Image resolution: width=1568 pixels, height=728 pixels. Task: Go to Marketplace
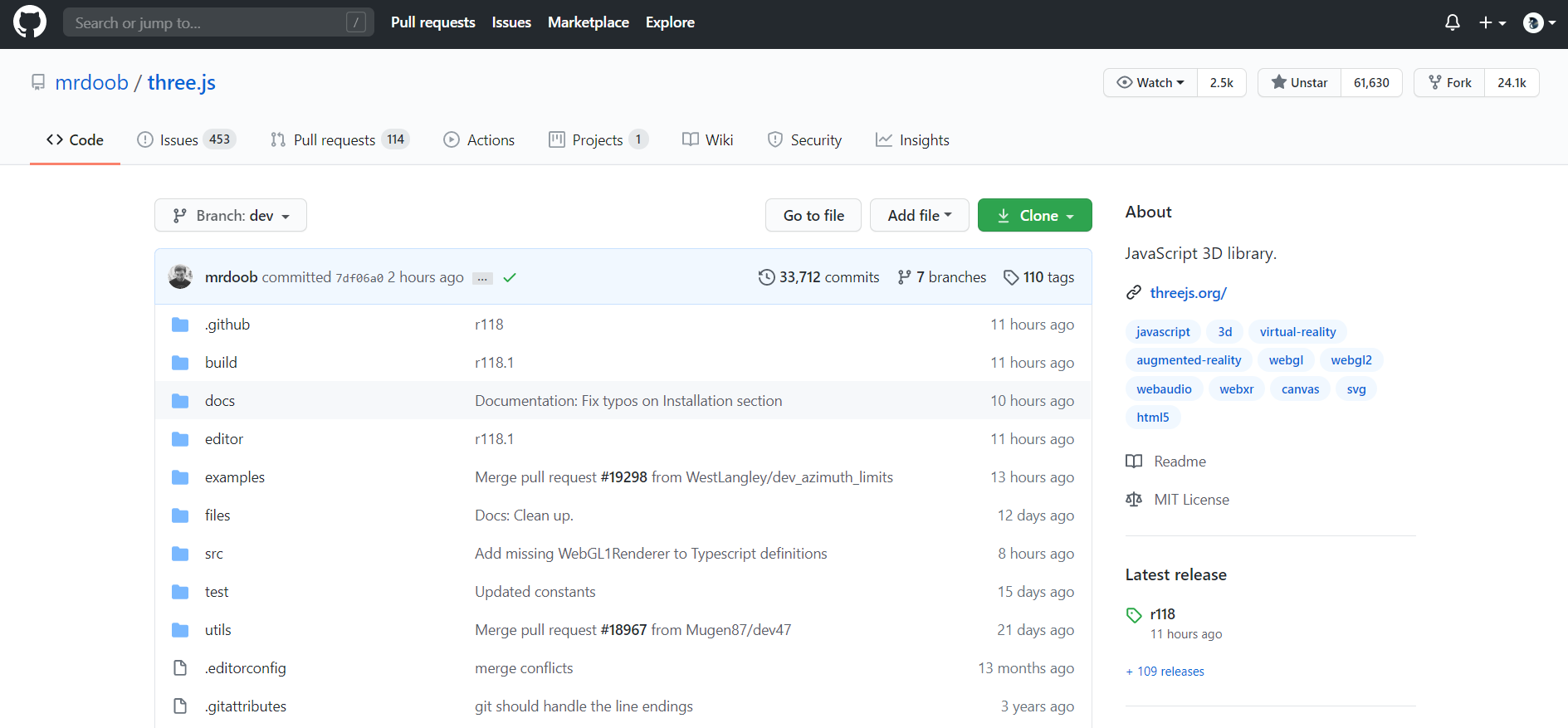(588, 22)
